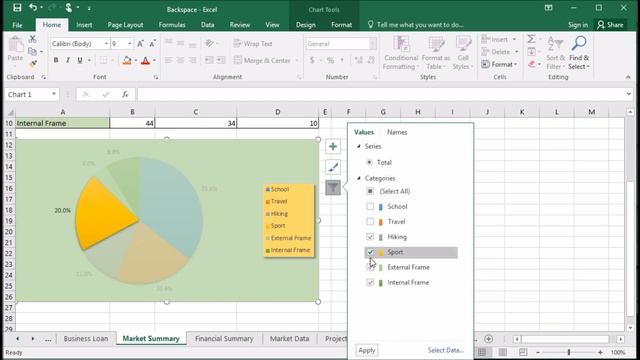Screen dimensions: 640x360
Task: Open the Chart Tools Design tab
Action: 306,25
